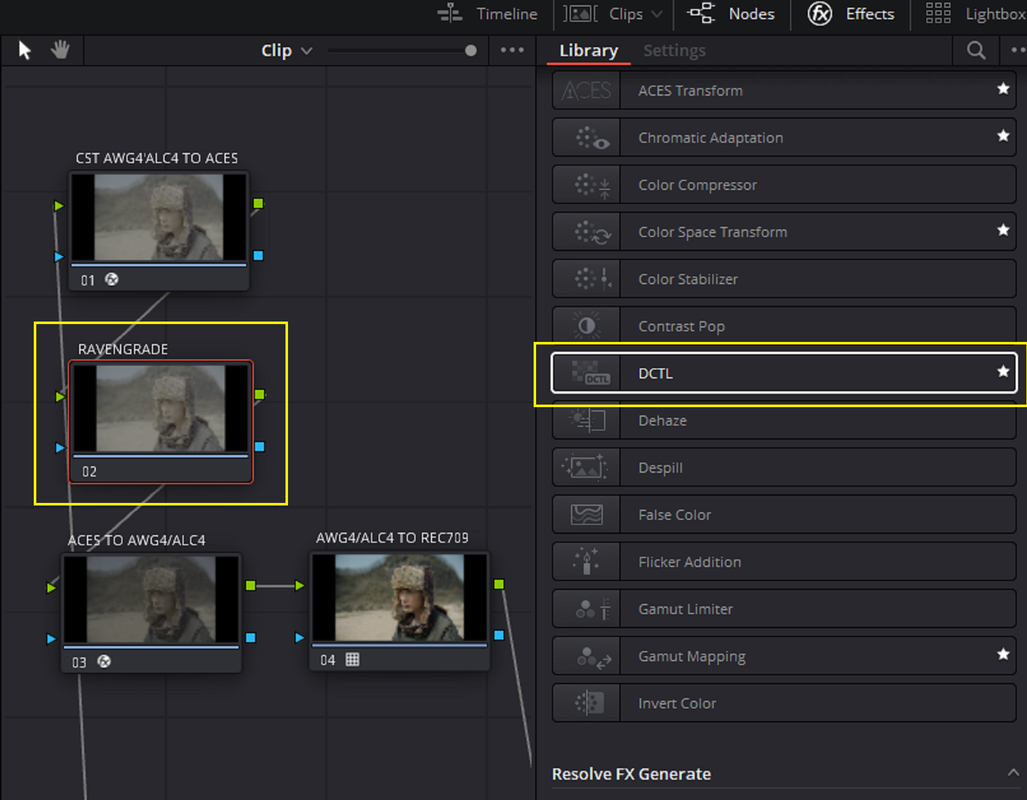This screenshot has height=800, width=1027.
Task: Select the hand pan tool
Action: tap(60, 50)
